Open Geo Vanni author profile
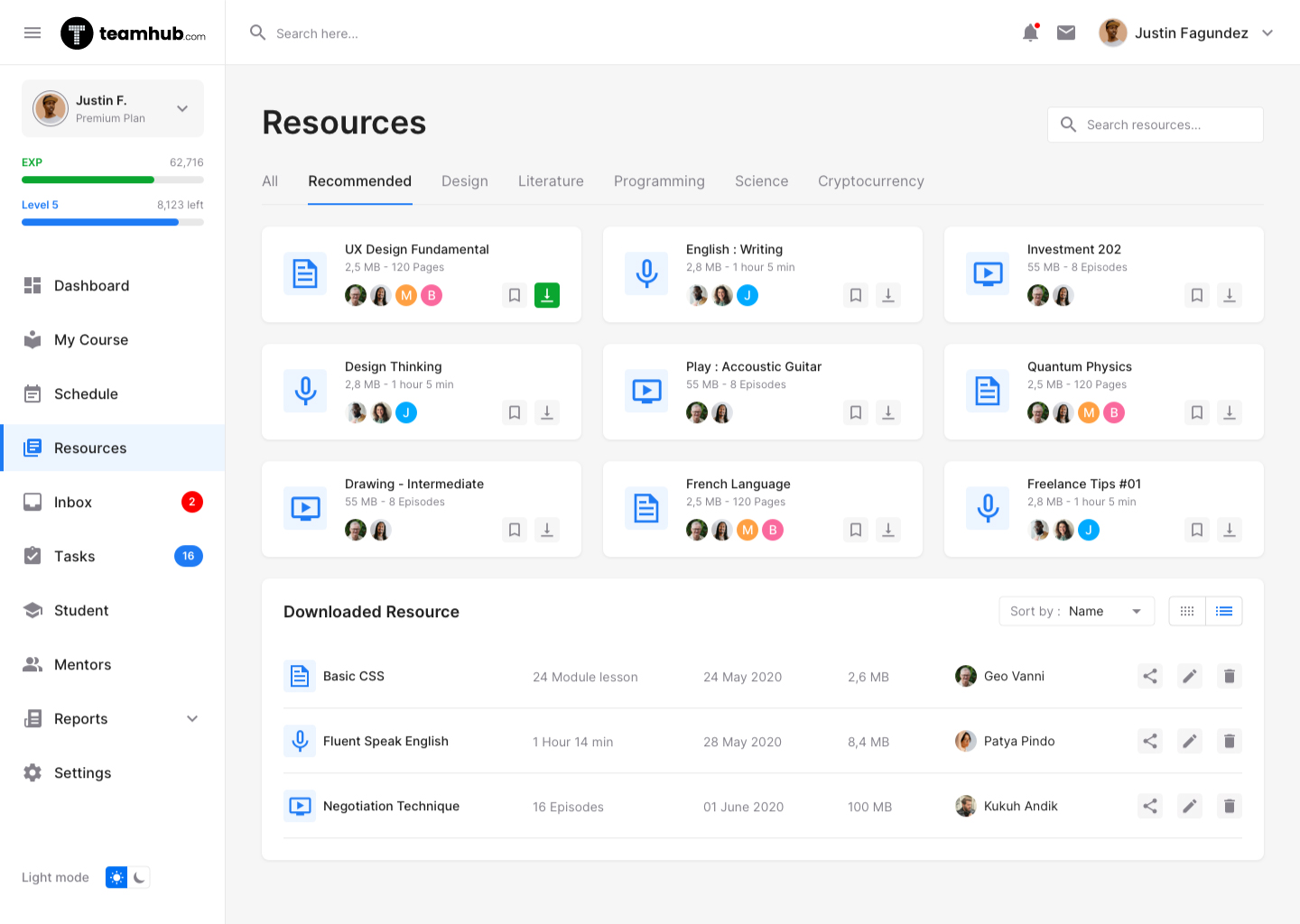This screenshot has width=1300, height=924. (1000, 676)
